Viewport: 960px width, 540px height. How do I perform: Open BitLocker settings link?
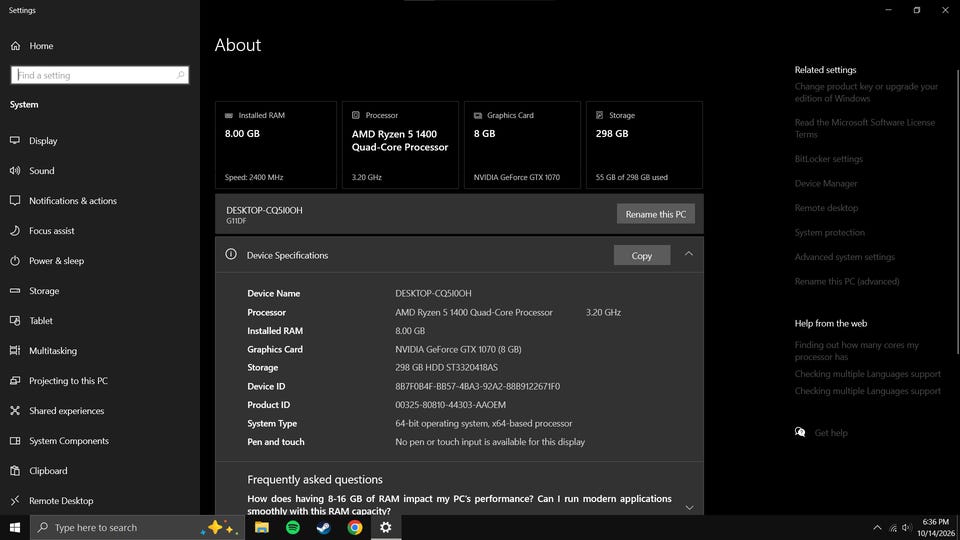(x=828, y=159)
